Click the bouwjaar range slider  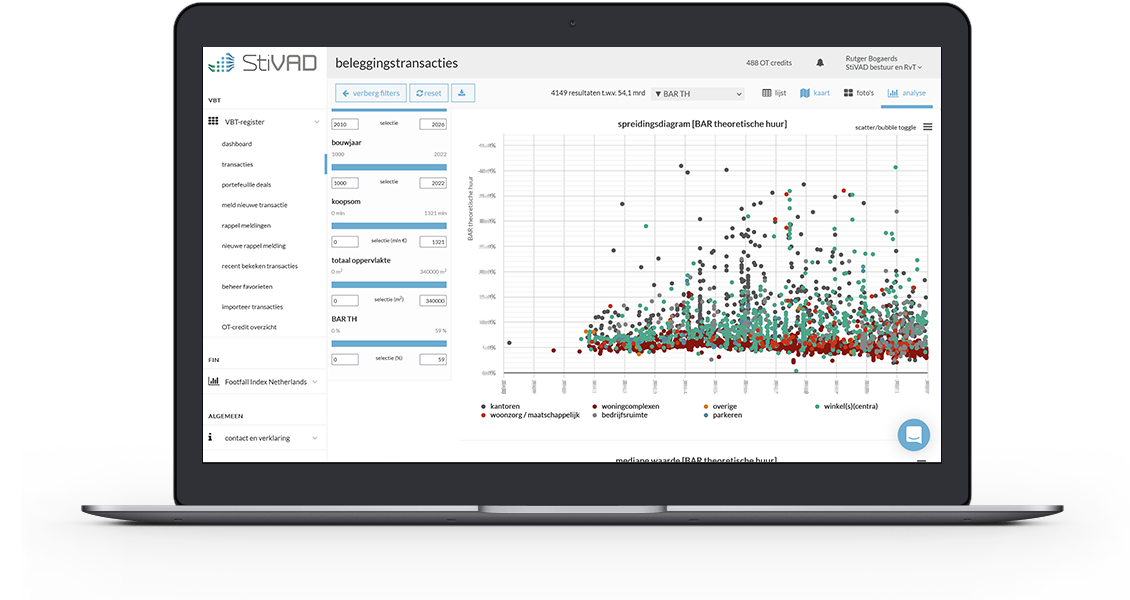pyautogui.click(x=389, y=166)
